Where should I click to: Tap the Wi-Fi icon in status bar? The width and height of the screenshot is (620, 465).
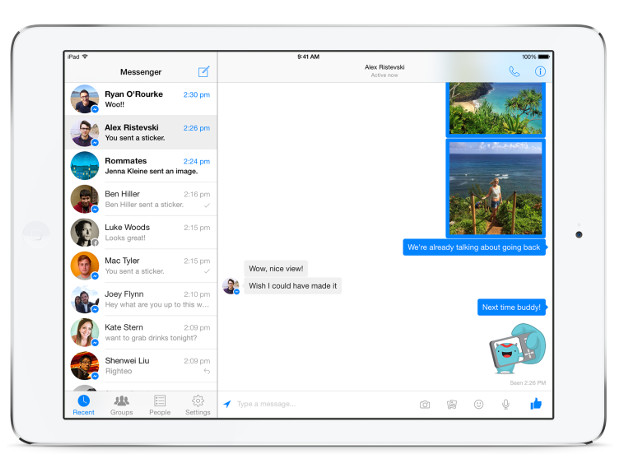pyautogui.click(x=85, y=57)
